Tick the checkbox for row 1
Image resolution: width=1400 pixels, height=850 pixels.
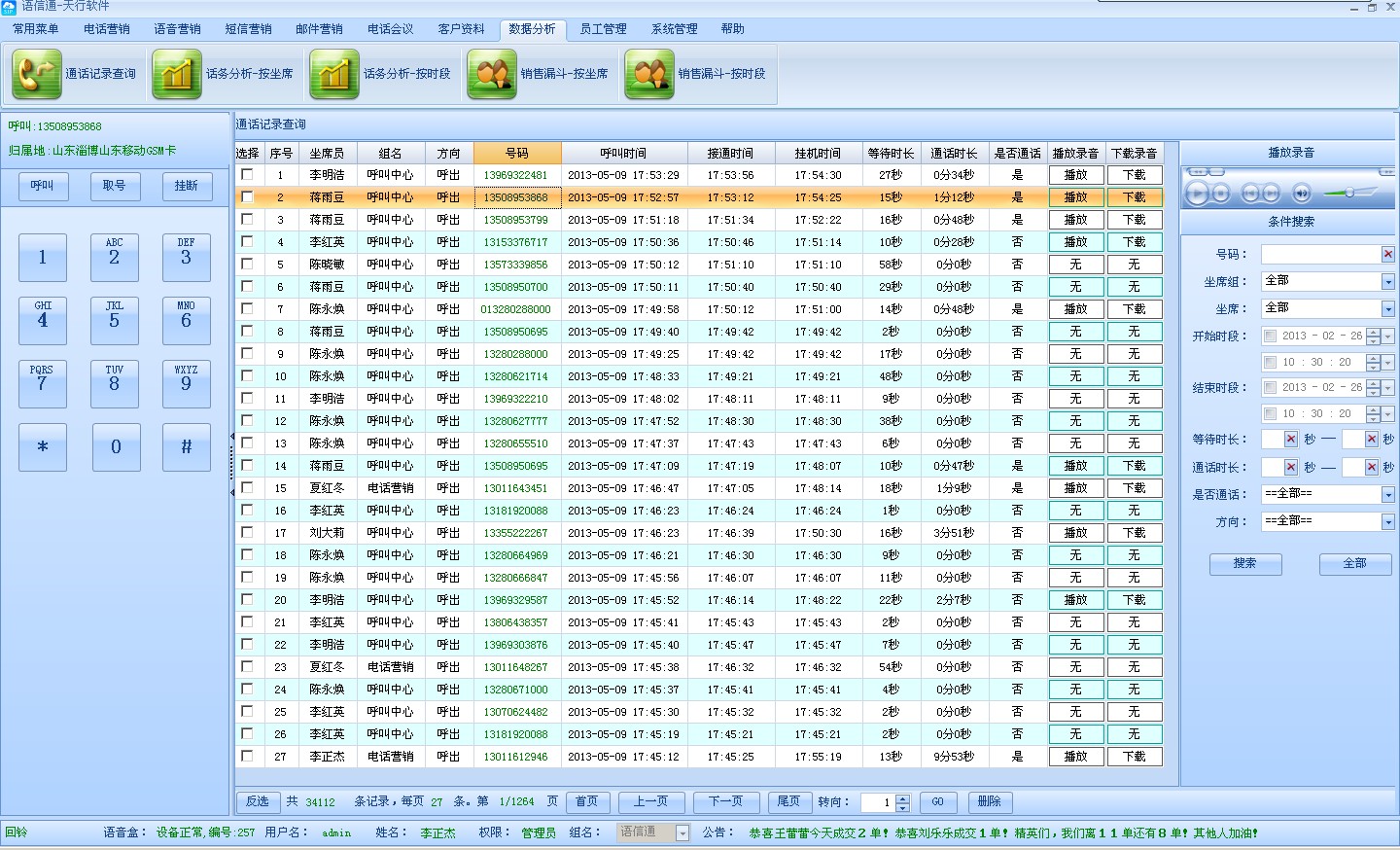[x=247, y=174]
